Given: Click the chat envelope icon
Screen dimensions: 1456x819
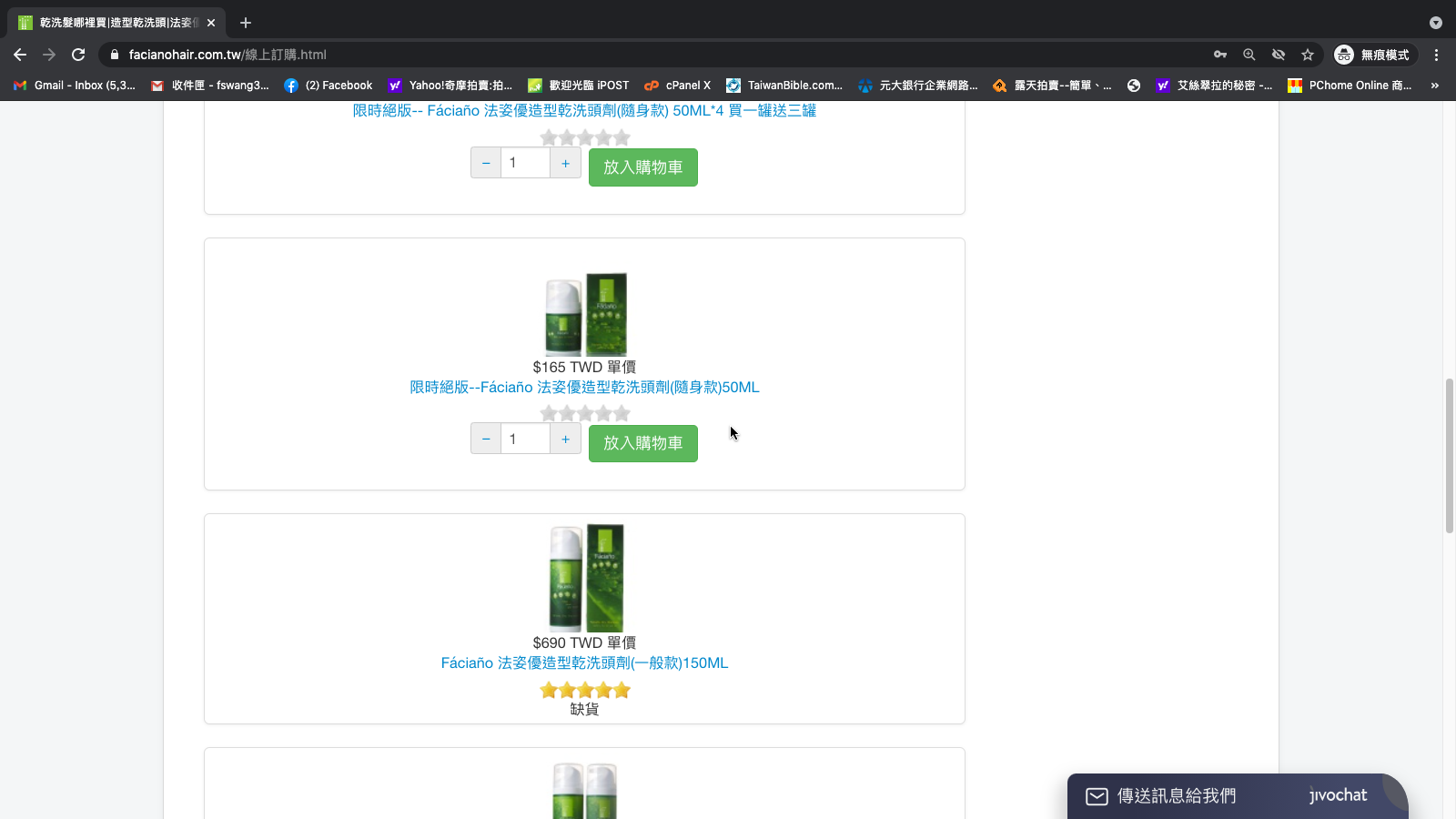Looking at the screenshot, I should pyautogui.click(x=1097, y=796).
